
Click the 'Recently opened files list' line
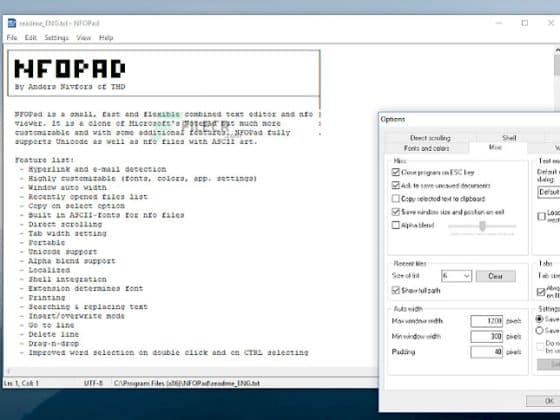88,197
